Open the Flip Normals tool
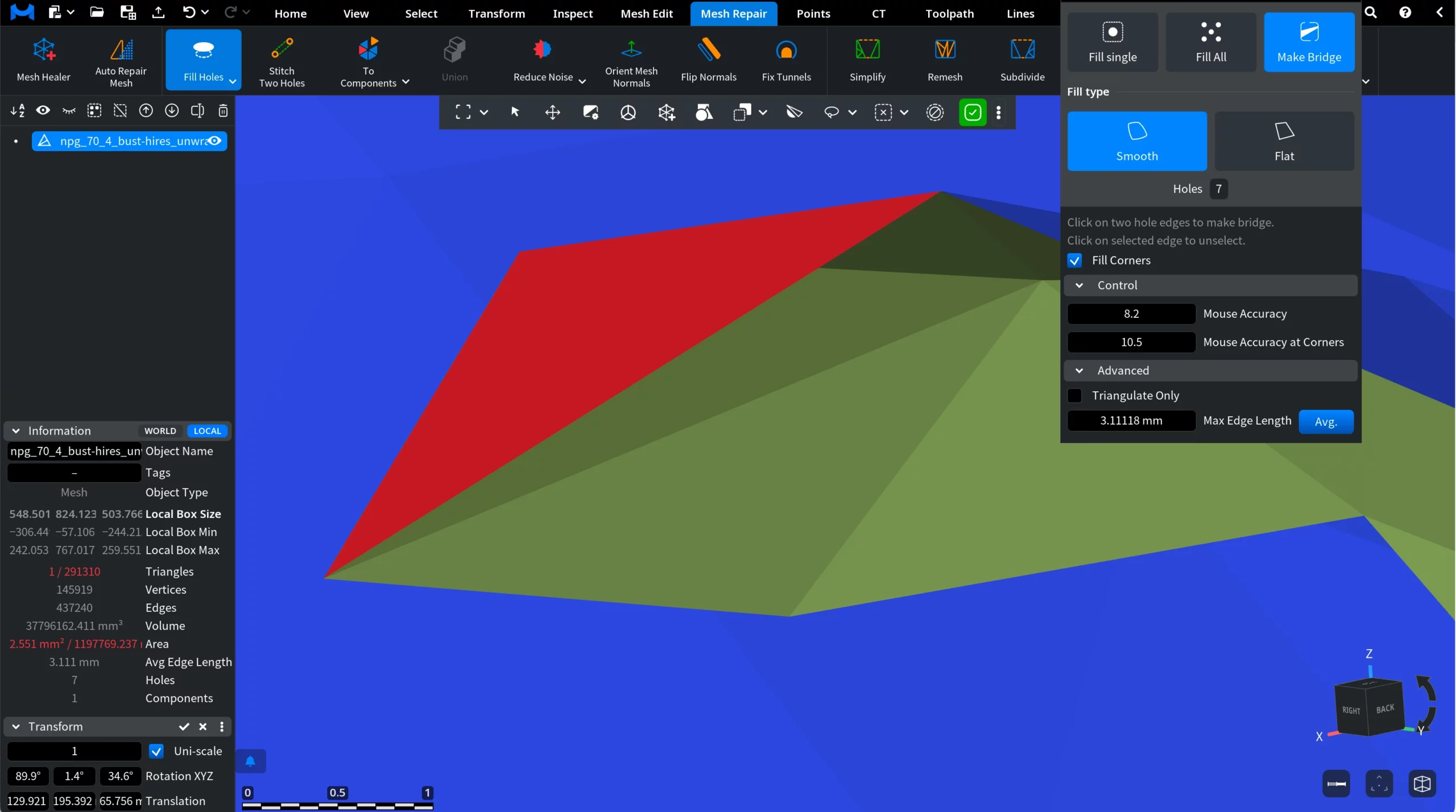Viewport: 1456px width, 812px height. coord(709,60)
